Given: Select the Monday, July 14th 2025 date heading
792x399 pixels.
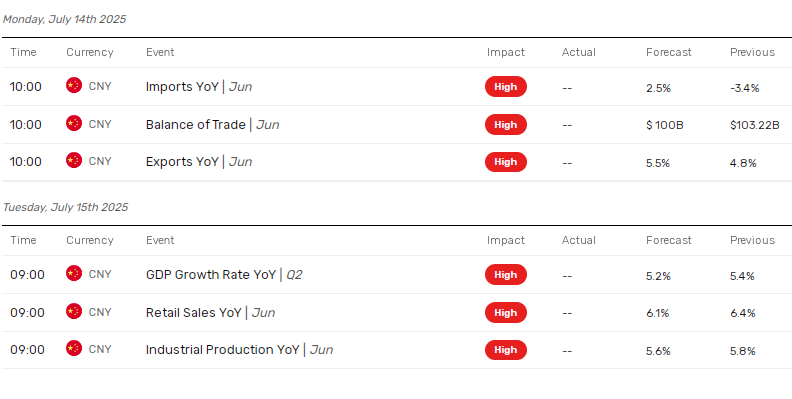Looking at the screenshot, I should tap(64, 19).
